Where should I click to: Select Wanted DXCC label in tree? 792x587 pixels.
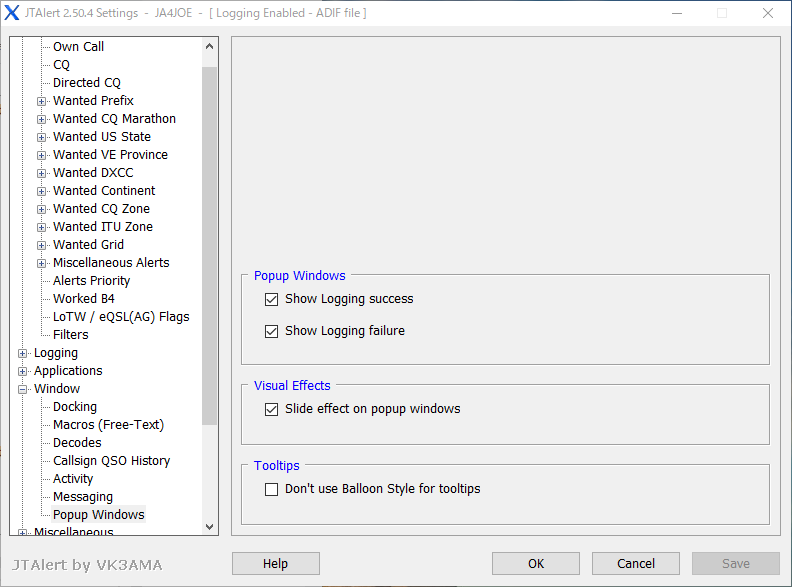[x=93, y=173]
